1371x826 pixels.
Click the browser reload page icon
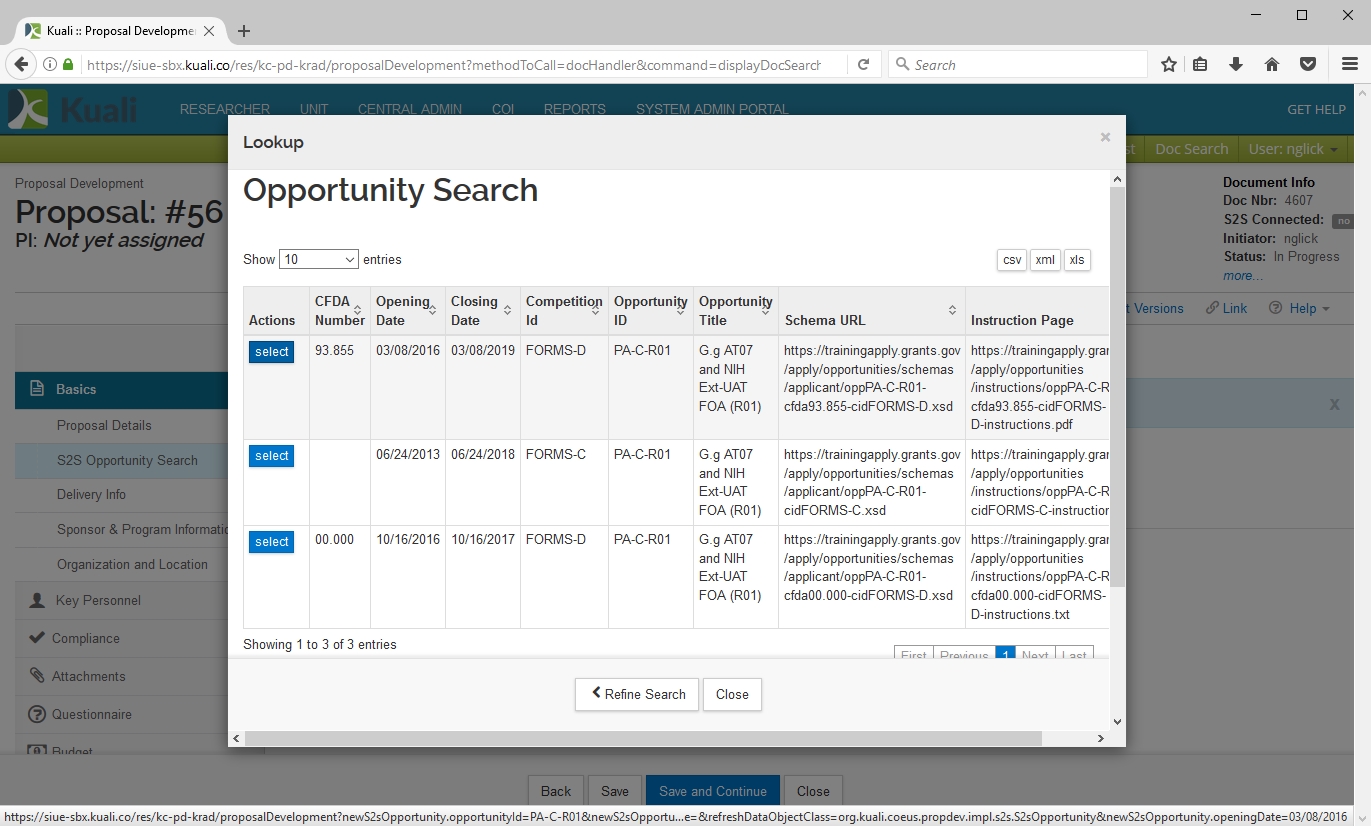(863, 65)
